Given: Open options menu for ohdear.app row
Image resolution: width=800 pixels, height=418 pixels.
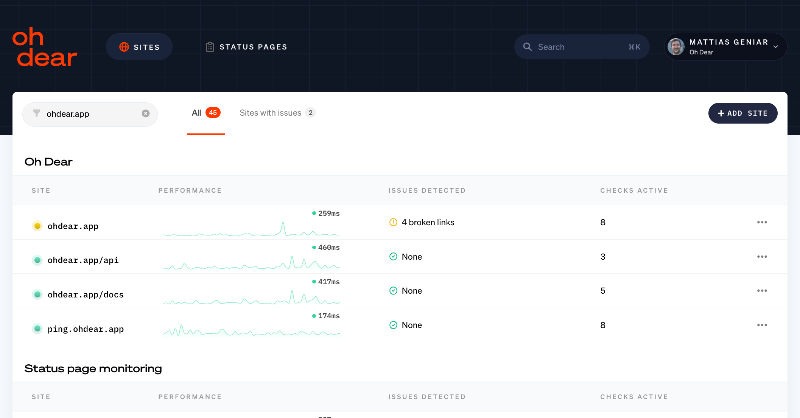Looking at the screenshot, I should pyautogui.click(x=762, y=222).
